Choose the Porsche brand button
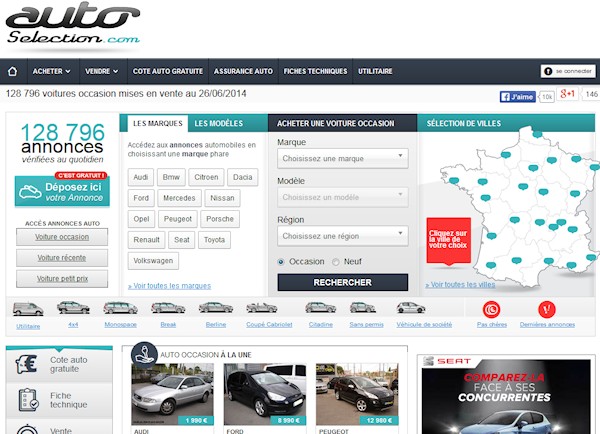Screen dimensions: 600x434 (x=220, y=219)
